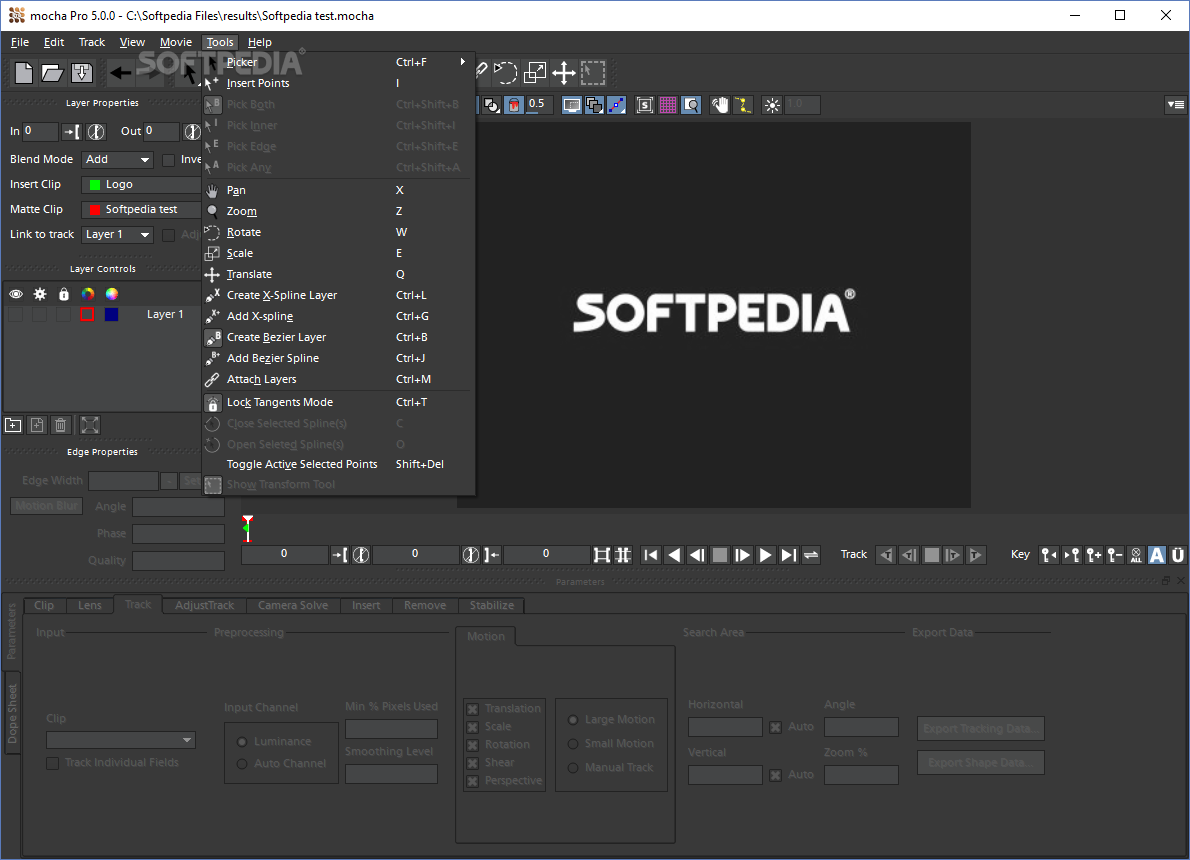
Task: Click the layer In frame number field
Action: (40, 131)
